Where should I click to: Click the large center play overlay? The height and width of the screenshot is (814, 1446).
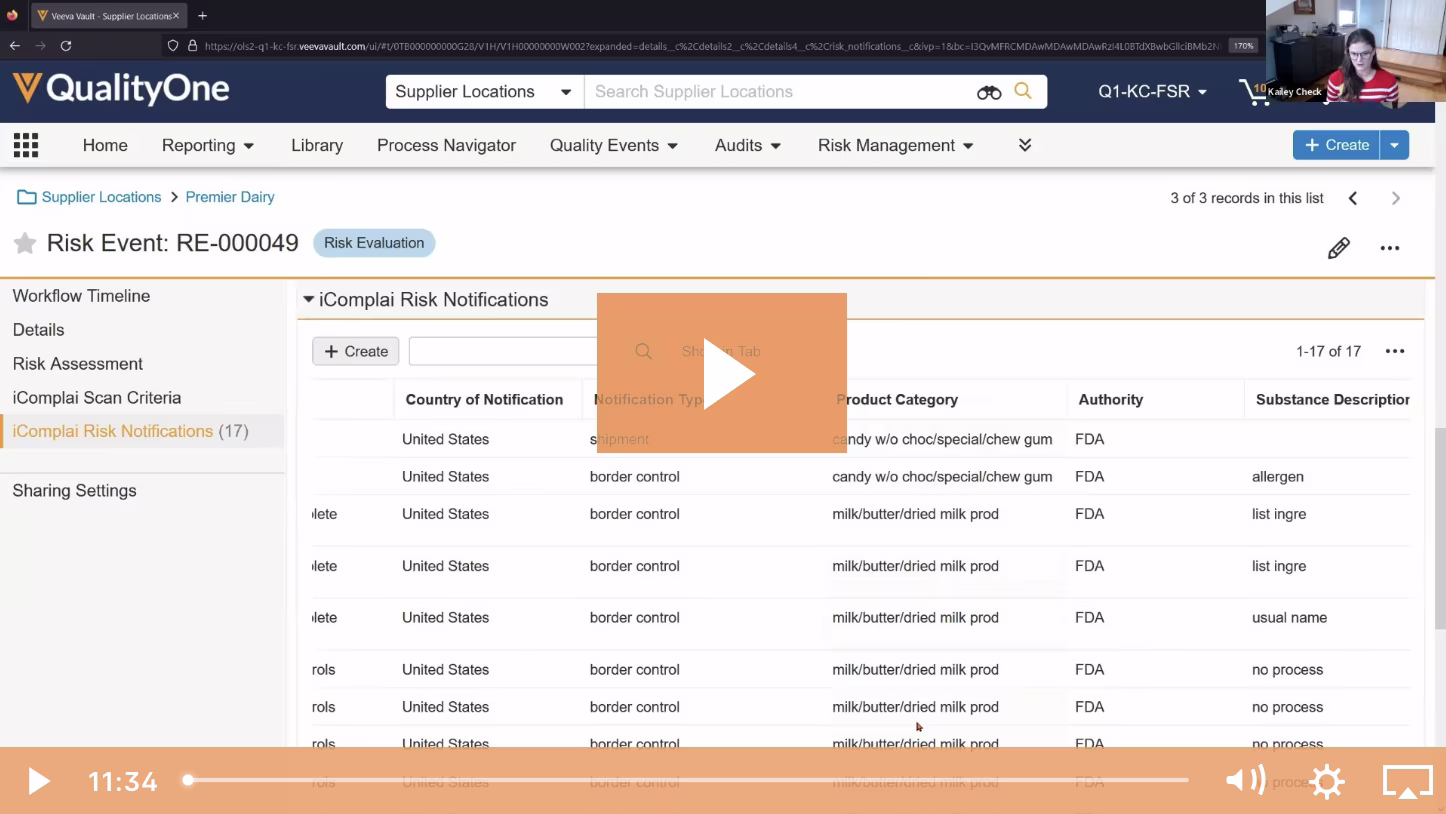pos(722,373)
